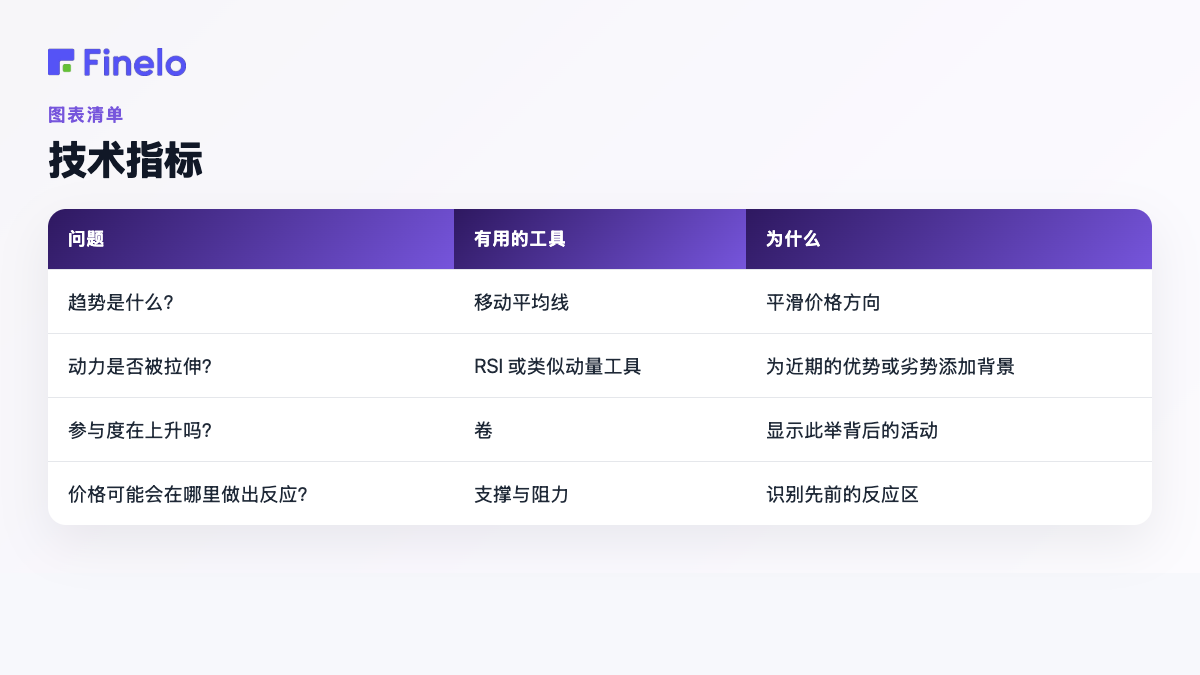Viewport: 1200px width, 675px height.
Task: Select the cell 平滑价格方向
Action: pos(949,302)
